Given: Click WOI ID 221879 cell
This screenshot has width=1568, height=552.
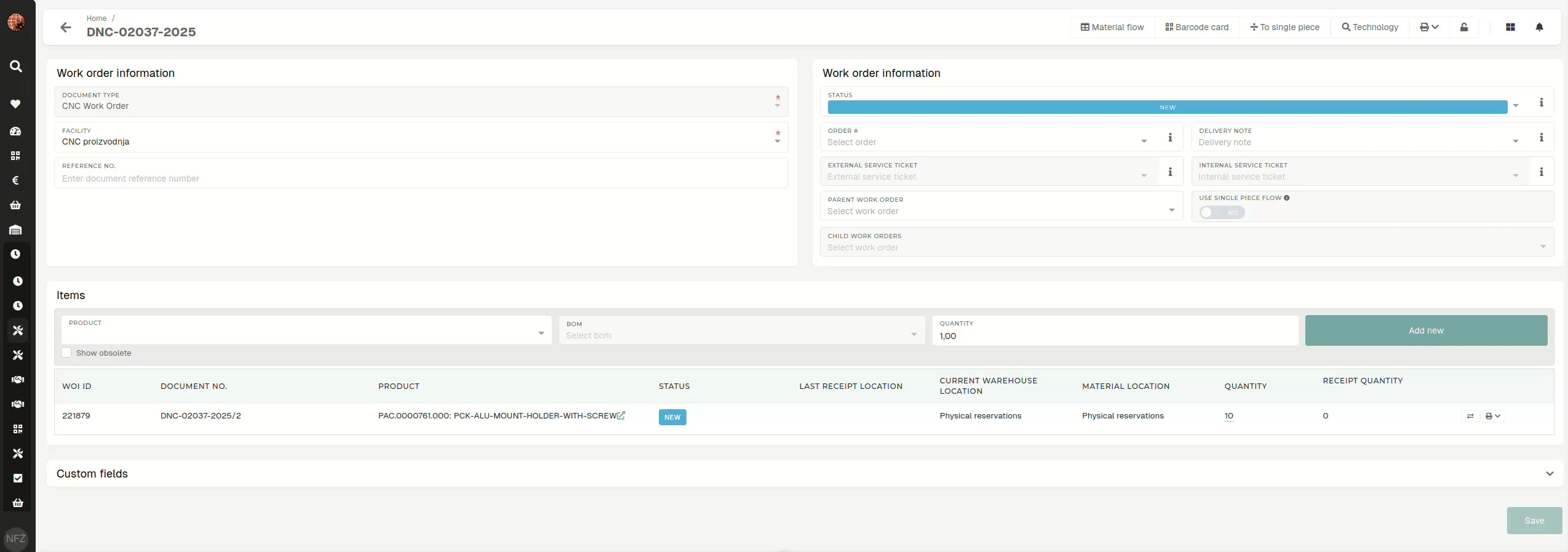Looking at the screenshot, I should 76,416.
